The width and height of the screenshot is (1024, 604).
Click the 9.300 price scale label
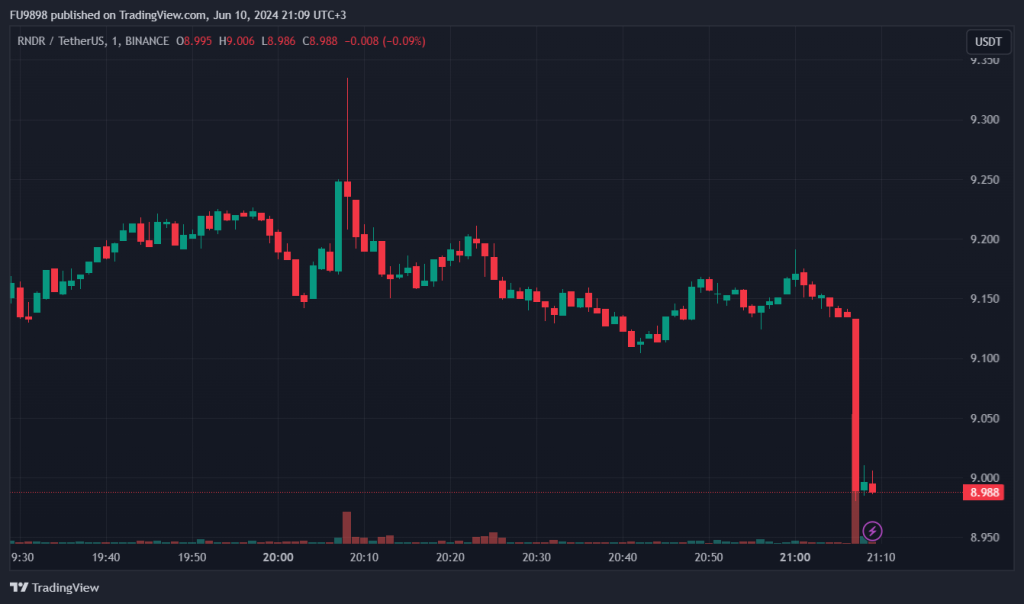pos(985,120)
